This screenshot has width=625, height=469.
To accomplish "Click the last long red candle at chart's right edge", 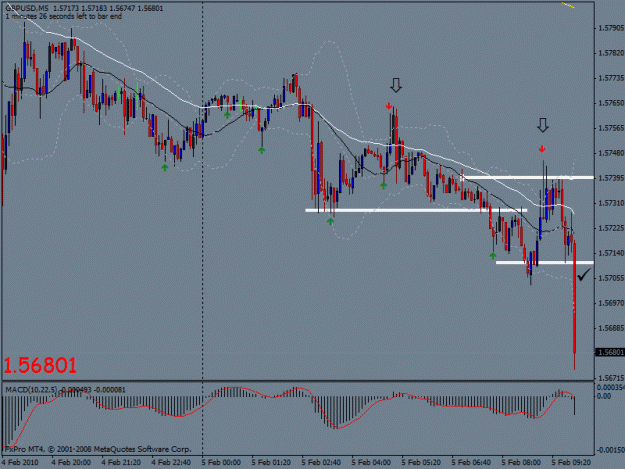I will pyautogui.click(x=575, y=305).
